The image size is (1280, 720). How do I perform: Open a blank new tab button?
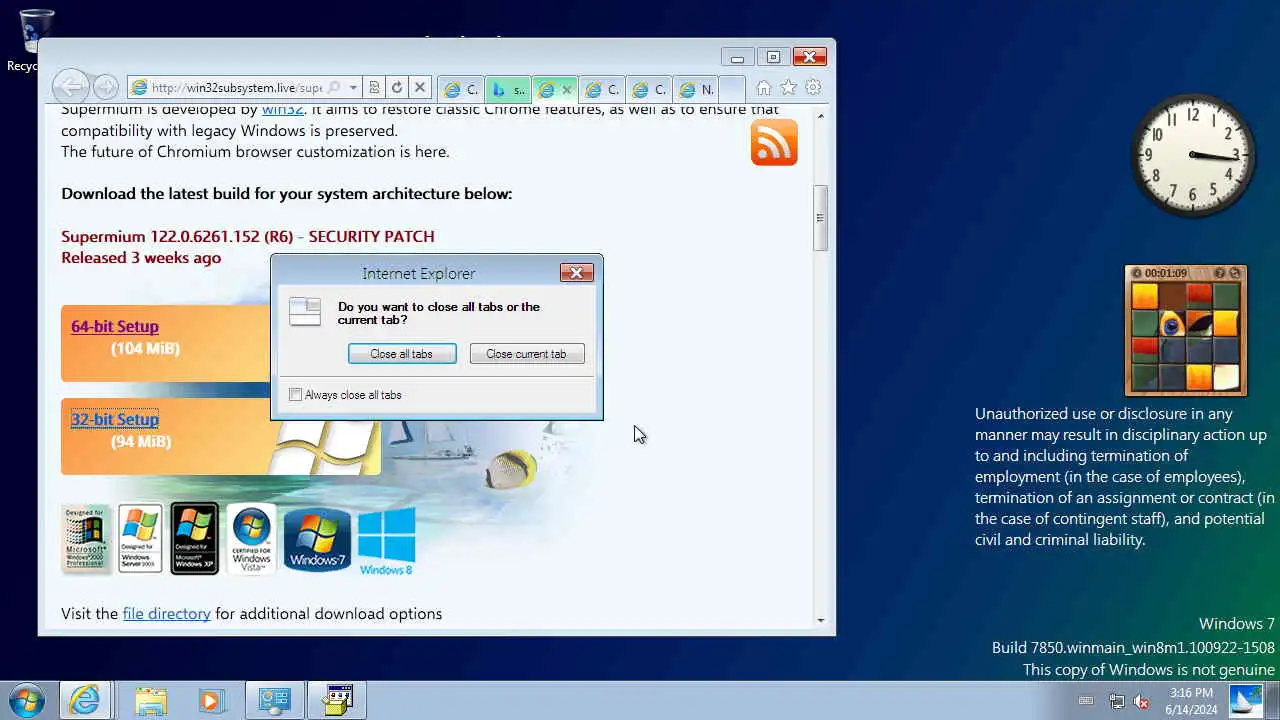(x=732, y=89)
